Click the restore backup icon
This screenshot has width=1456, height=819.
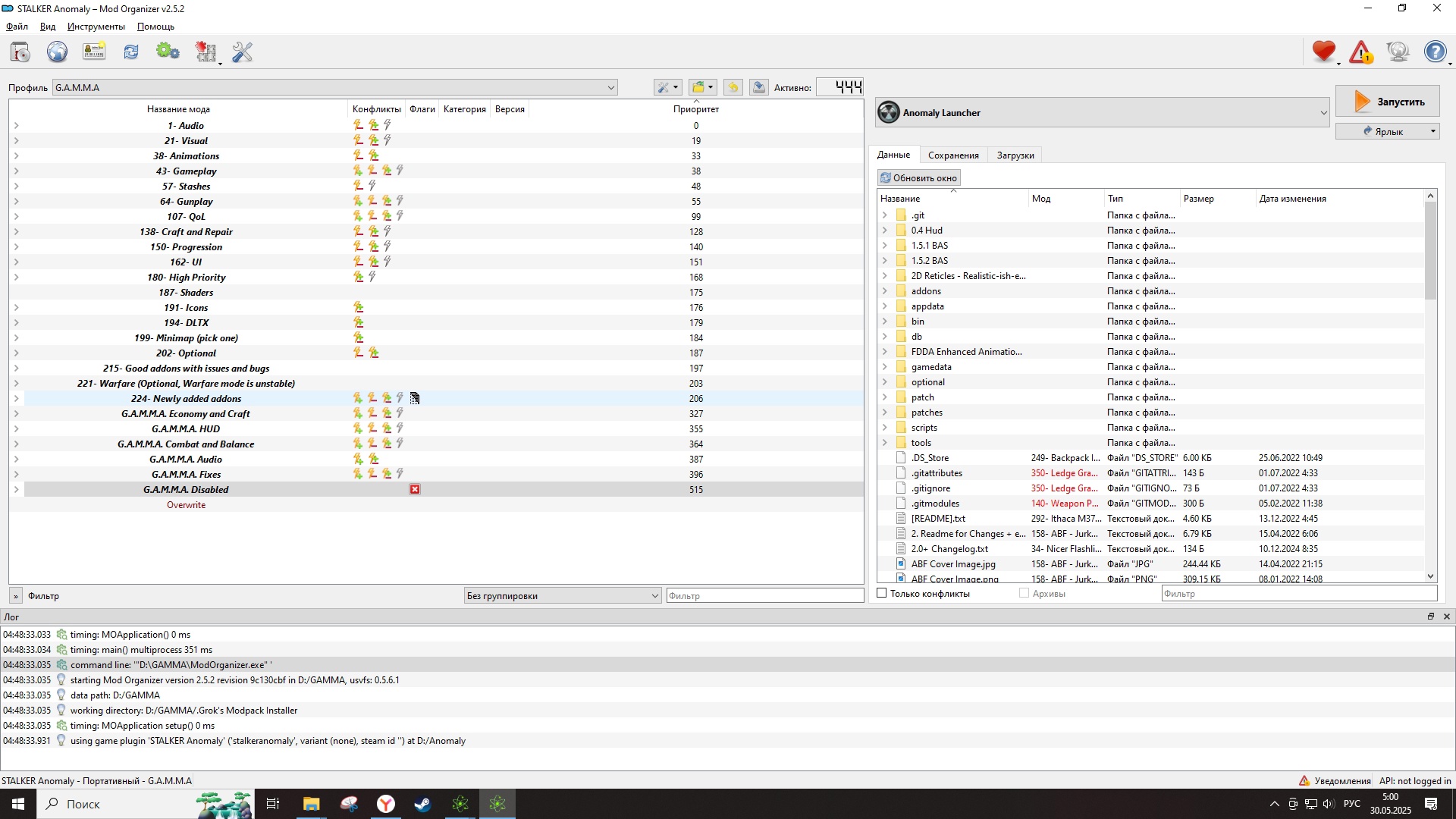(733, 87)
